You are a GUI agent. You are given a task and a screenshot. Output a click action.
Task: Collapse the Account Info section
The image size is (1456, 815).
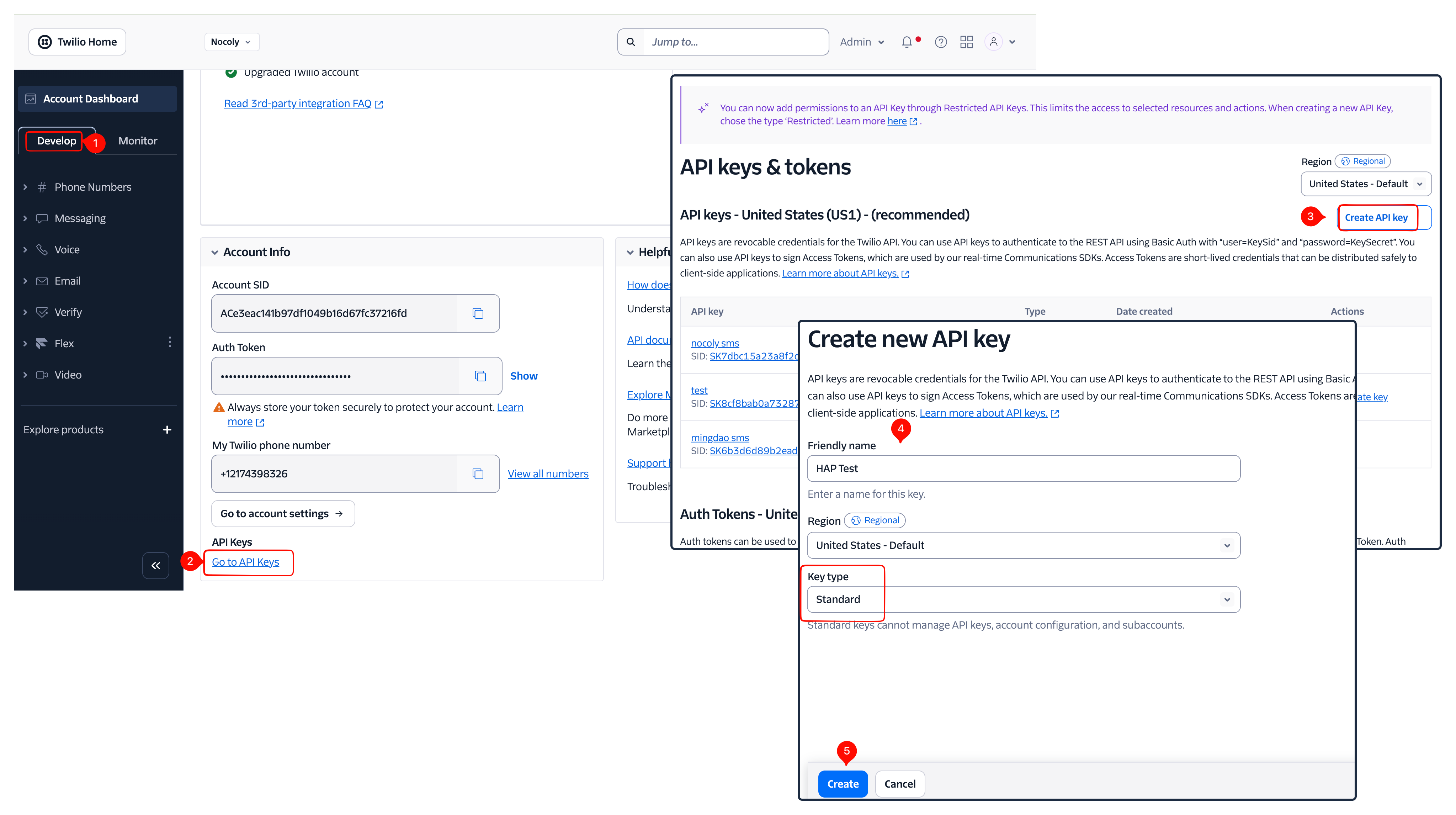point(215,252)
